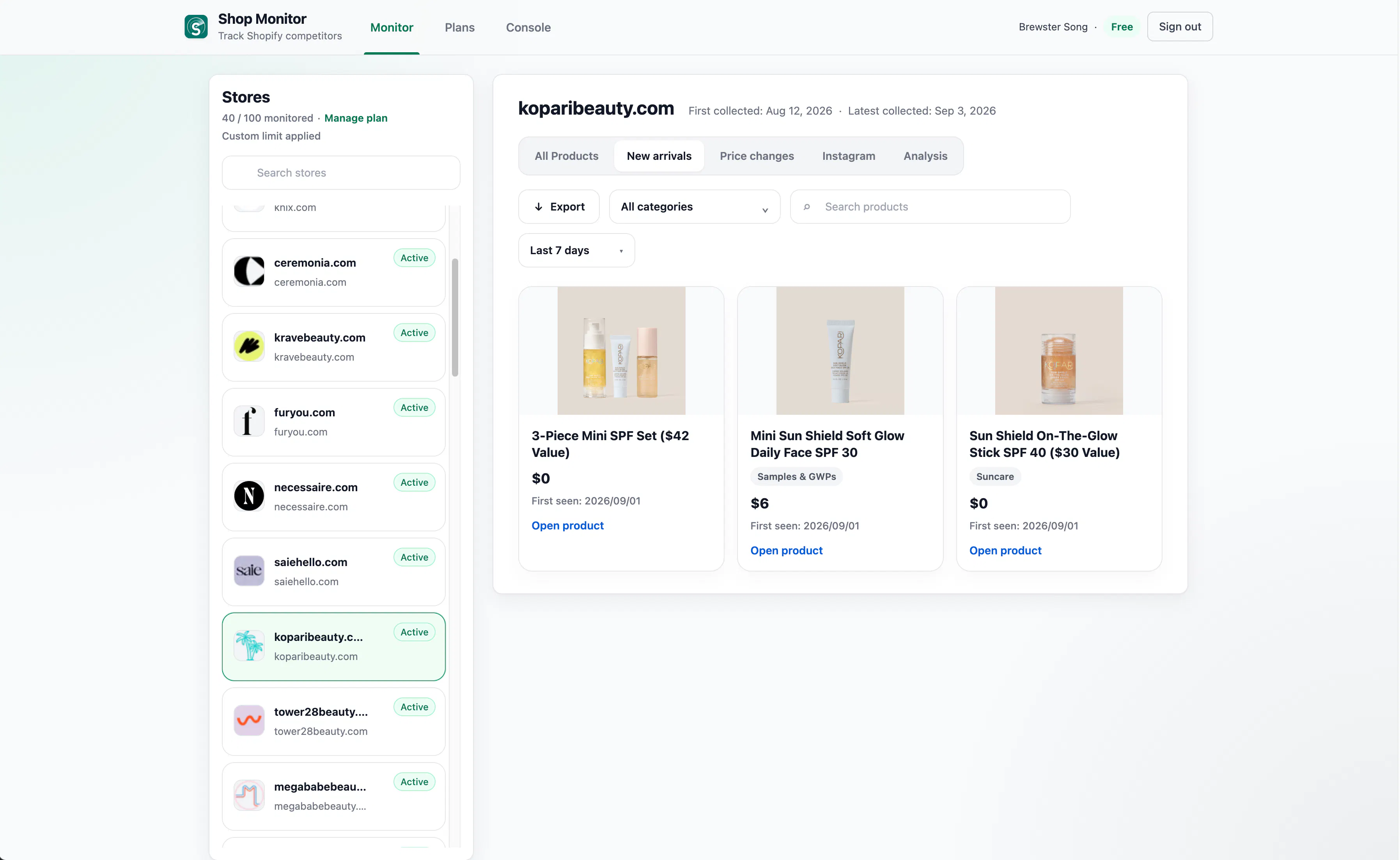
Task: Open product link for Sun Shield On-The-Glow Stick
Action: point(1005,550)
